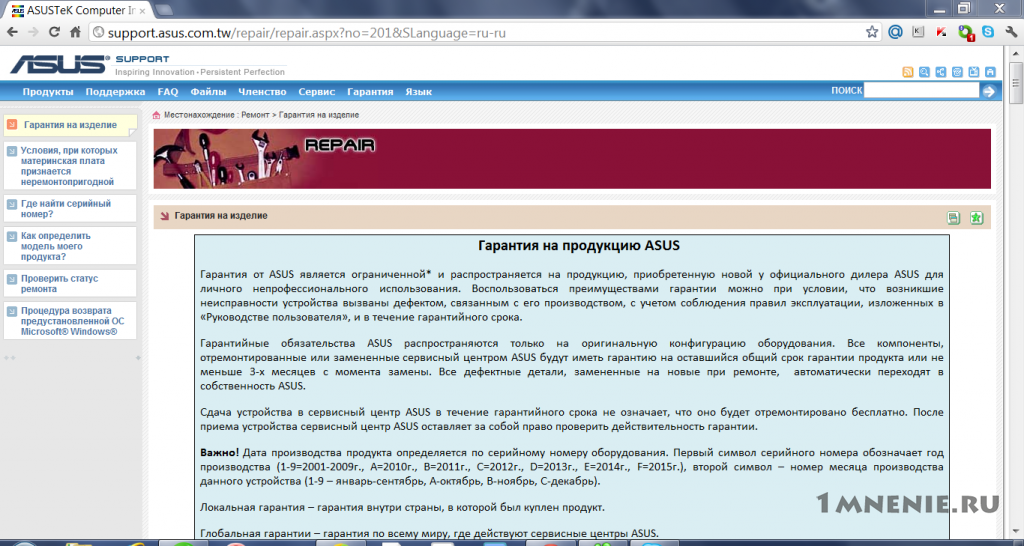Open the Продукты menu
Screen dimensions: 1024x546
(48, 92)
